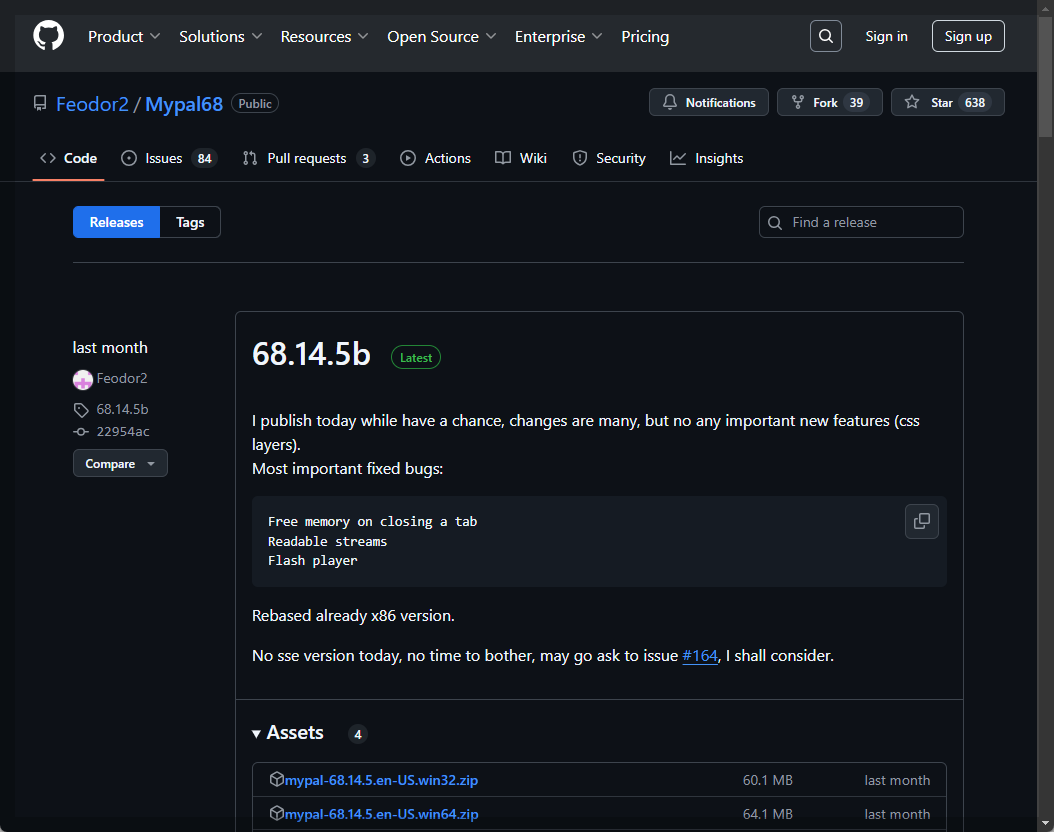Image resolution: width=1054 pixels, height=832 pixels.
Task: Click the bell icon in Notifications
Action: 670,102
